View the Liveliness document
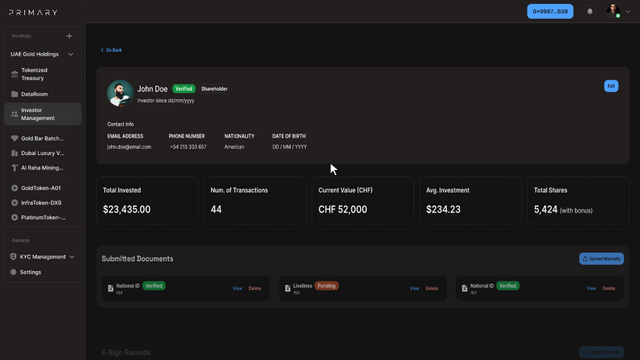The width and height of the screenshot is (640, 360). 414,289
